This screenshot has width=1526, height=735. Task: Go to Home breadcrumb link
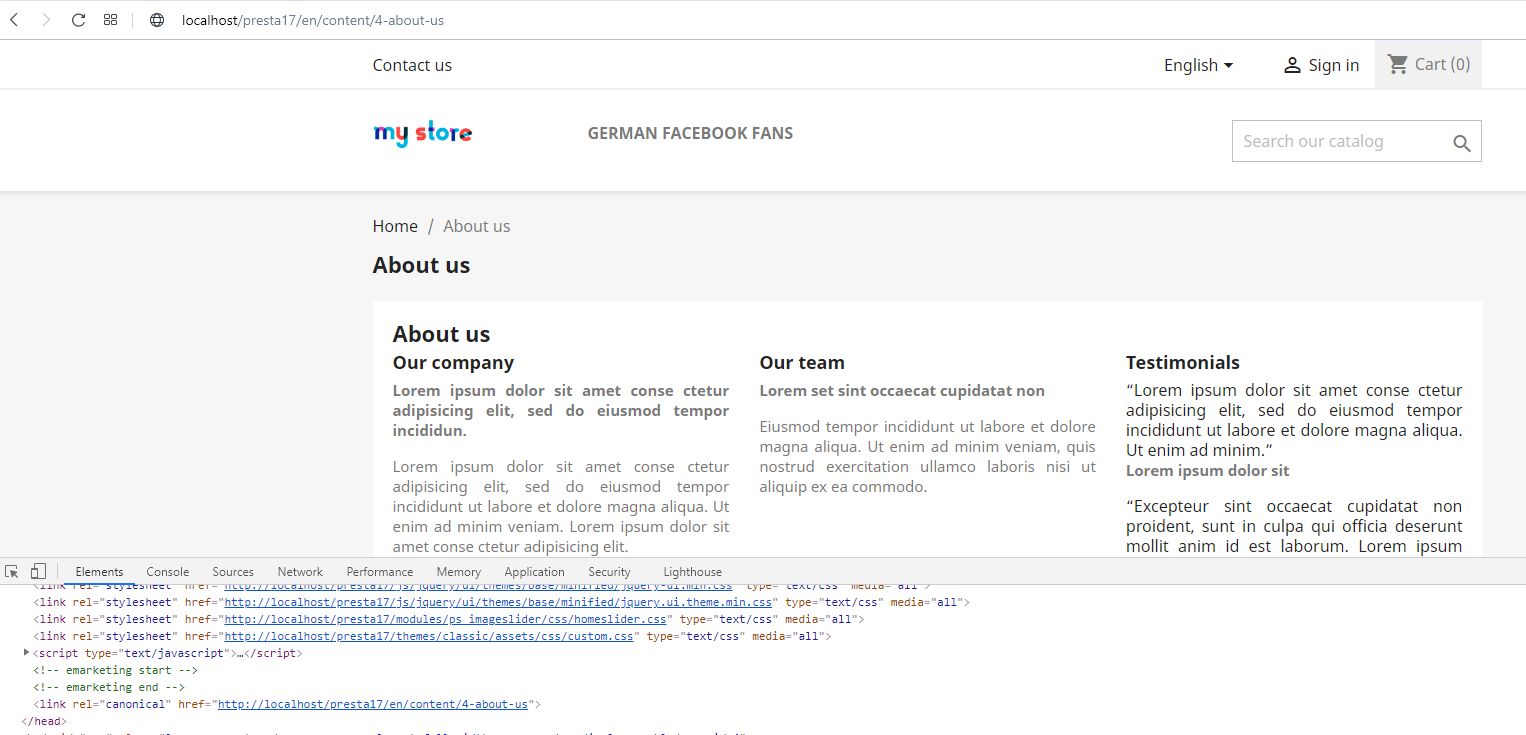(x=395, y=226)
